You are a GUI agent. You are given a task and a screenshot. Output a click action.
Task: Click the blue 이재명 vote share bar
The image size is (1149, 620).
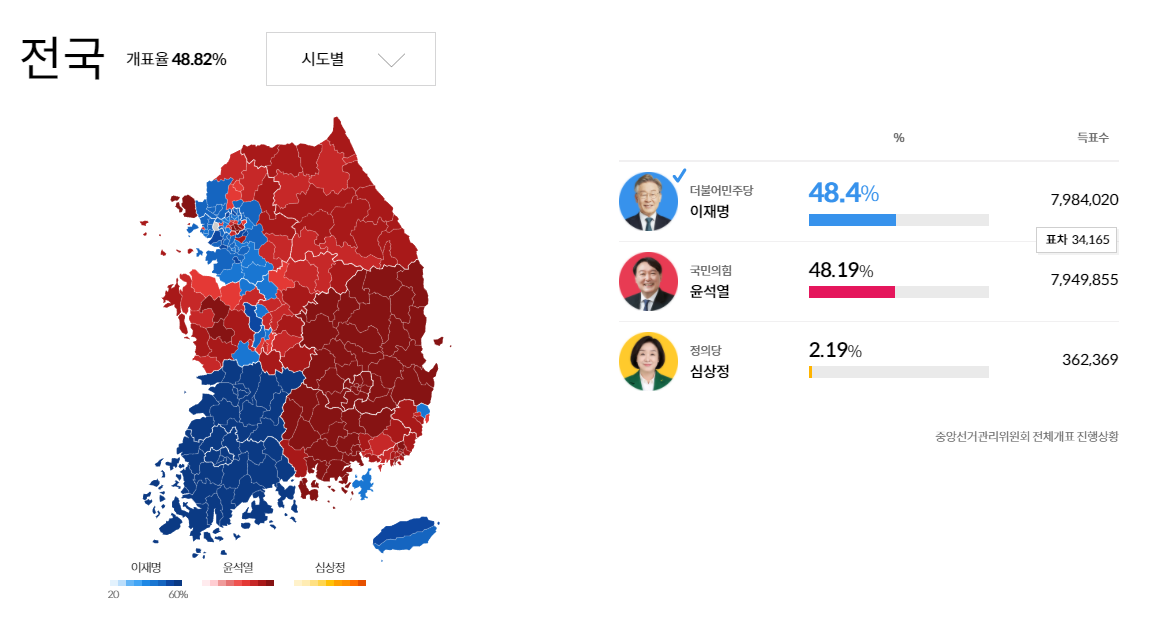point(852,220)
